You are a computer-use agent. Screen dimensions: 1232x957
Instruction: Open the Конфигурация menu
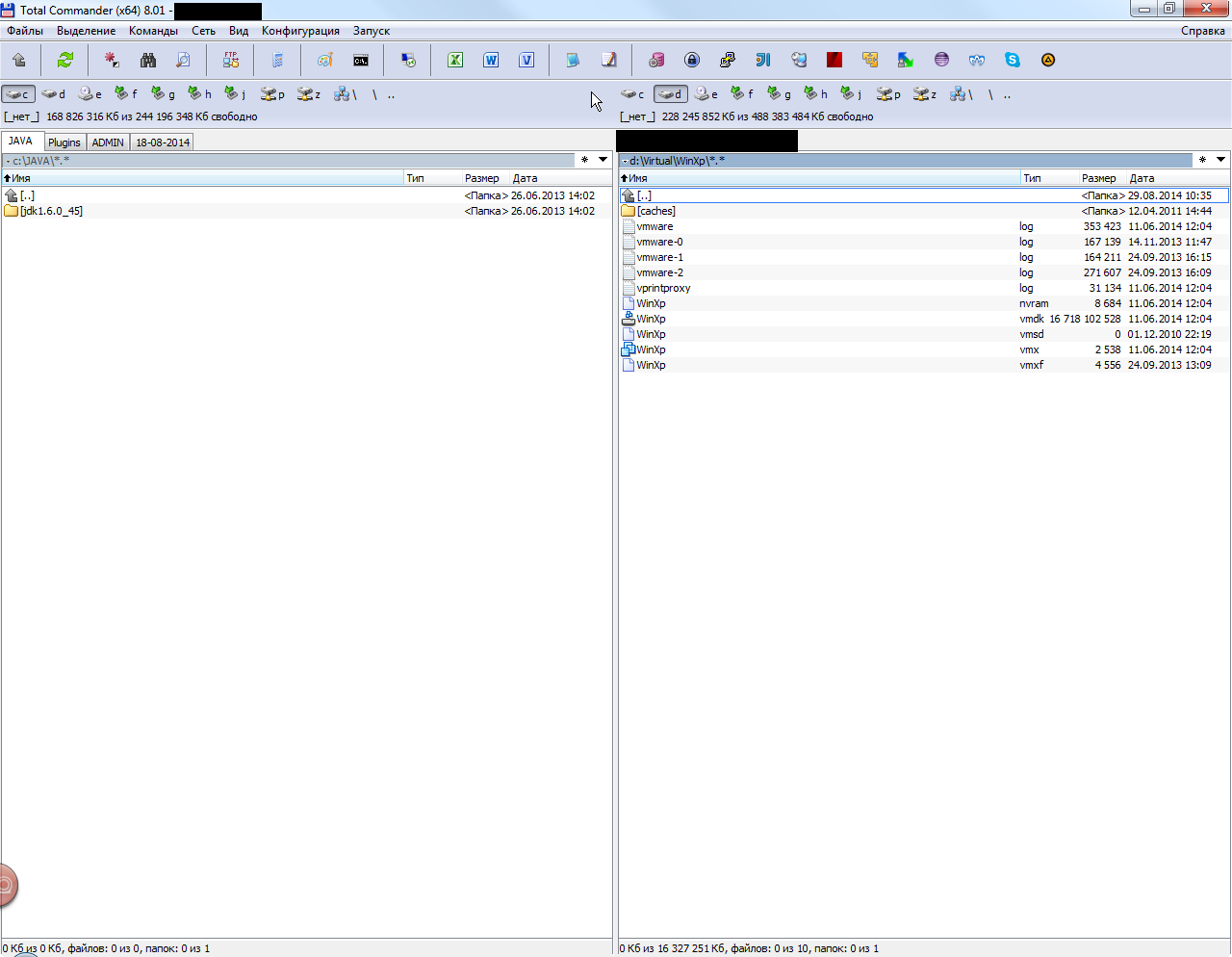[300, 31]
